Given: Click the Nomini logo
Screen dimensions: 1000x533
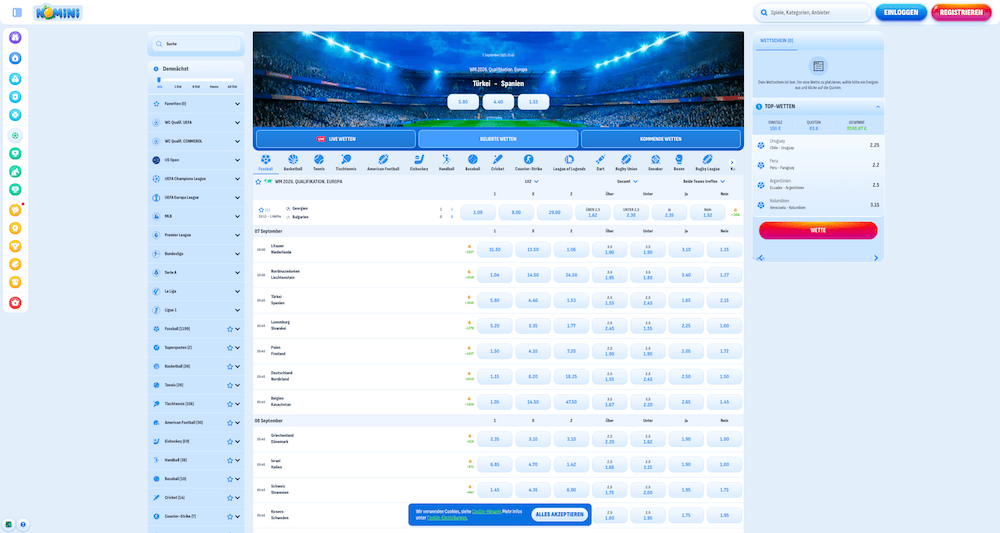Looking at the screenshot, I should [58, 13].
